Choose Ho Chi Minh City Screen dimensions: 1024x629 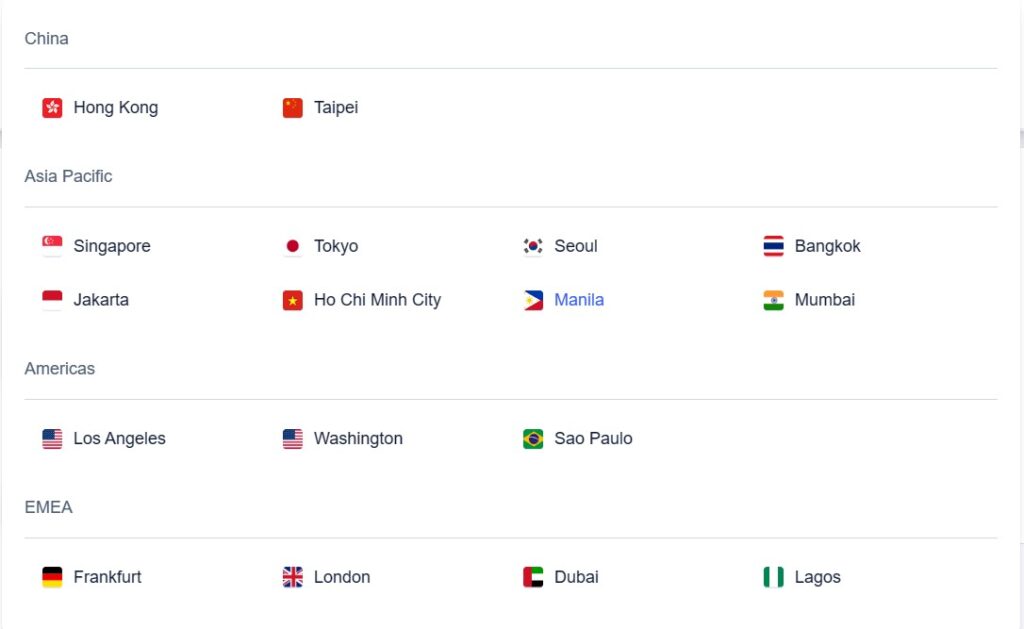[377, 300]
